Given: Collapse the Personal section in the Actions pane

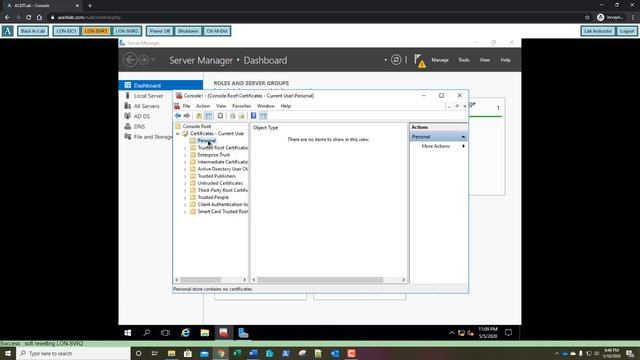Looking at the screenshot, I should pyautogui.click(x=463, y=137).
